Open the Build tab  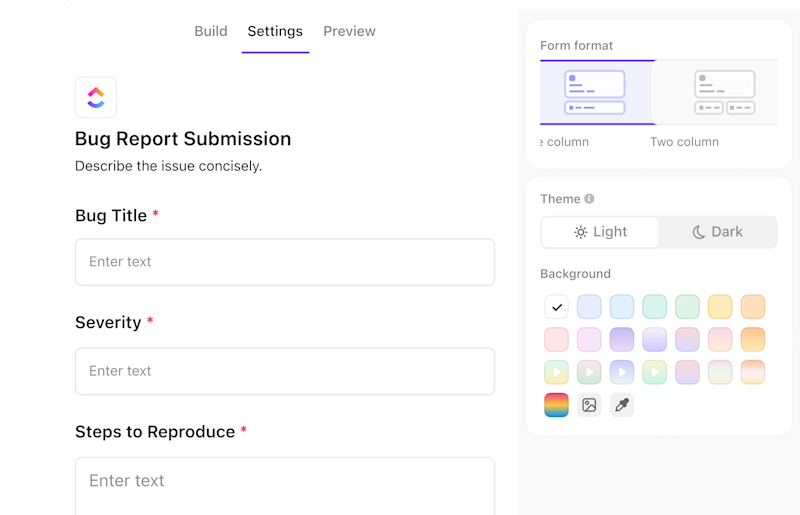coord(211,31)
